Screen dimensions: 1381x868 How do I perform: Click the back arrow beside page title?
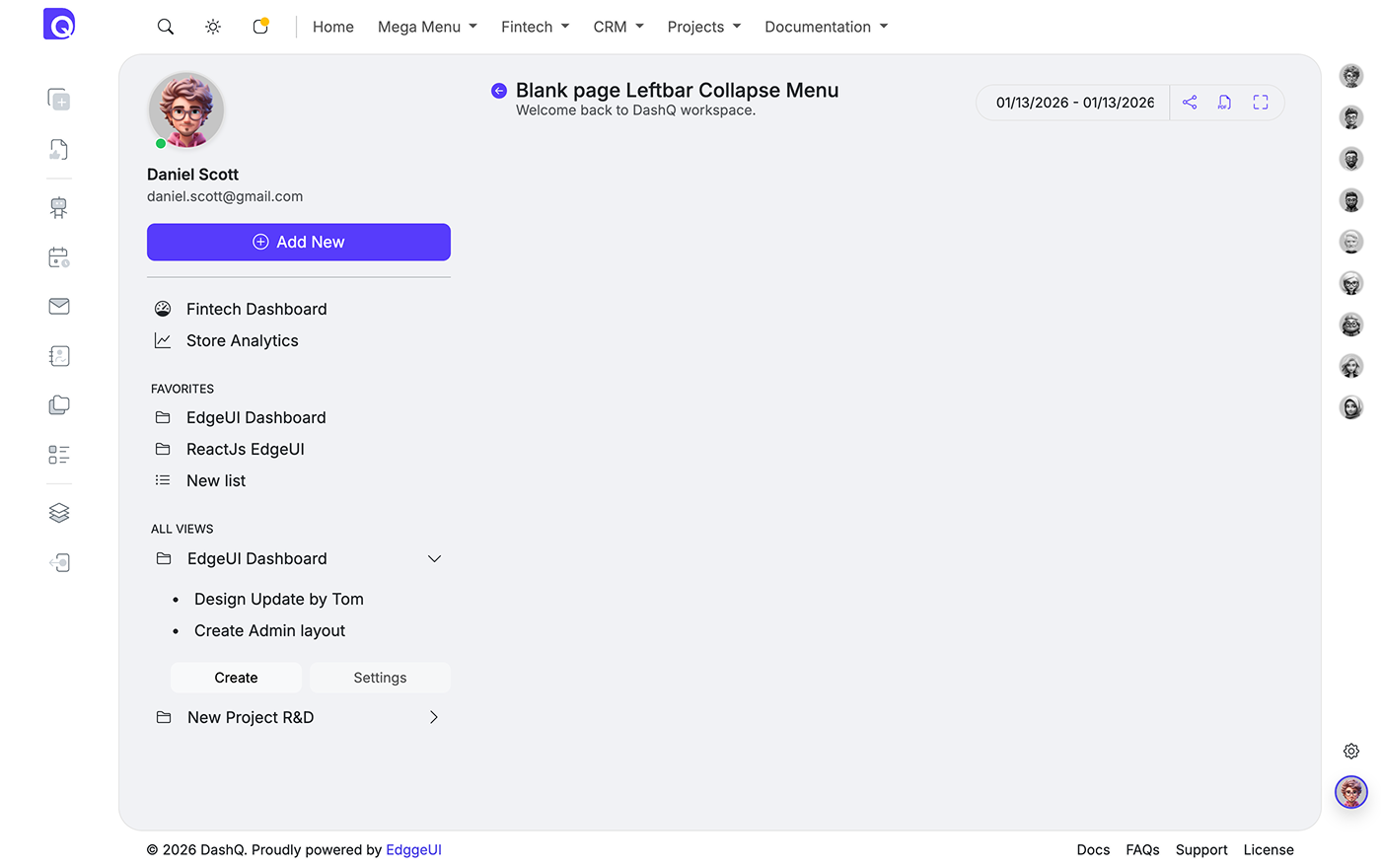click(x=499, y=91)
